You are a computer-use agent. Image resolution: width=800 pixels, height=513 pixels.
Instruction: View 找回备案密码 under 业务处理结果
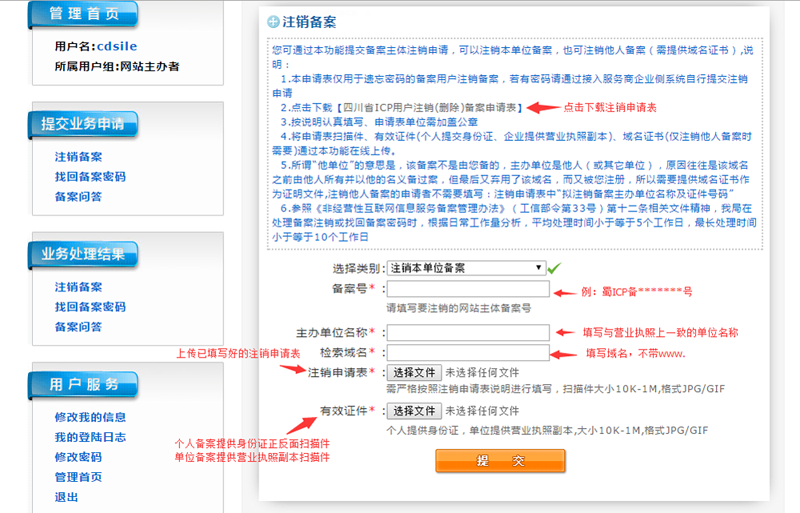pyautogui.click(x=90, y=307)
